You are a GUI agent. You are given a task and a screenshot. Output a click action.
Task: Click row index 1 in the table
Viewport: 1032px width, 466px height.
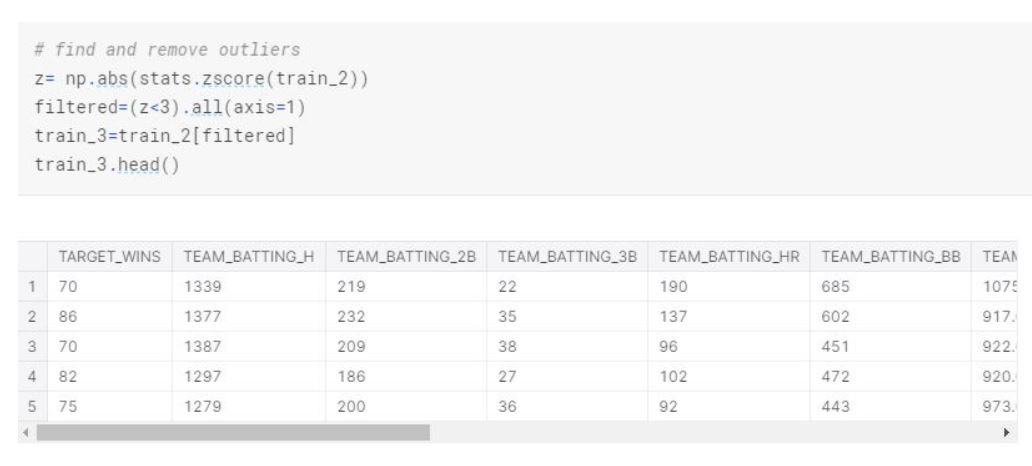click(x=32, y=287)
